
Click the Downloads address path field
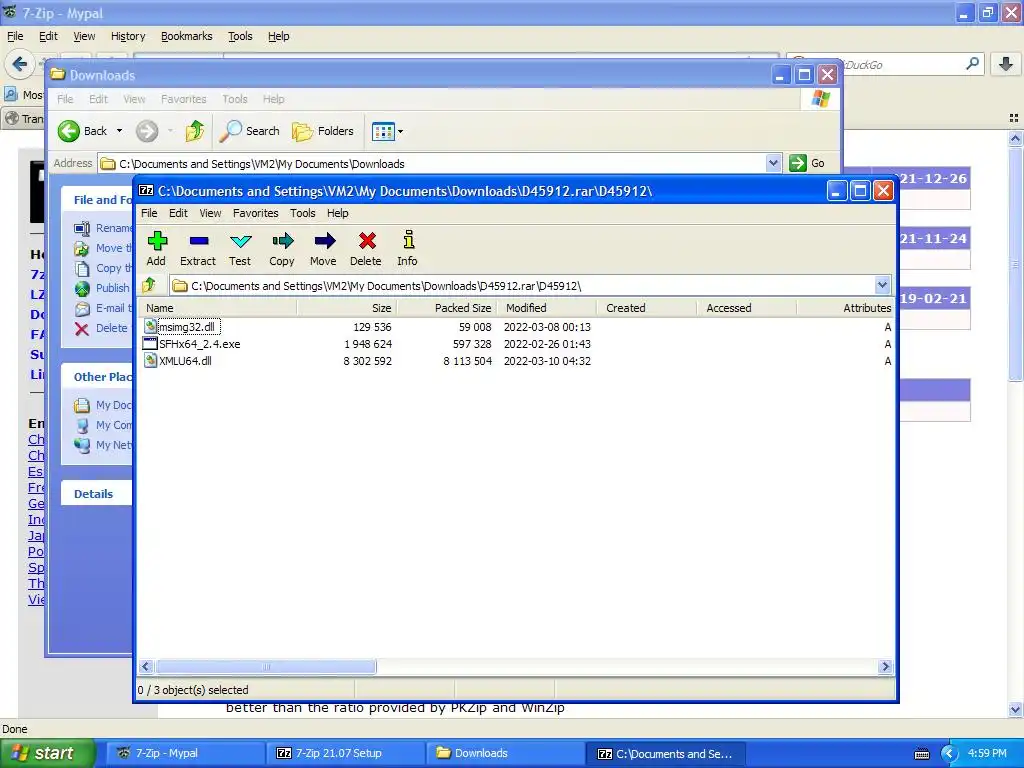coord(432,163)
